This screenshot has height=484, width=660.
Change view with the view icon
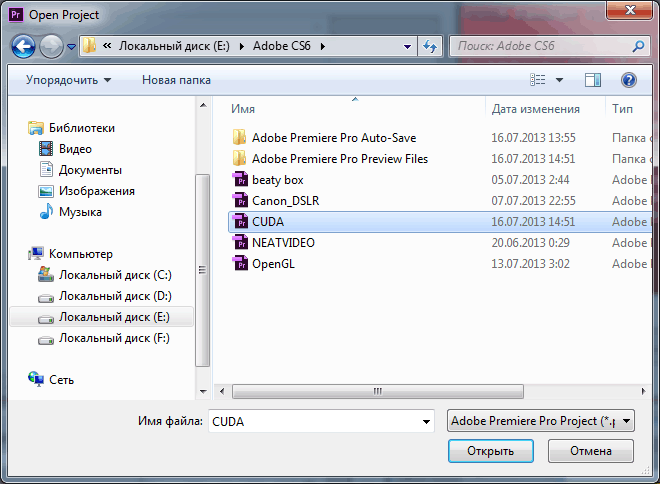538,80
